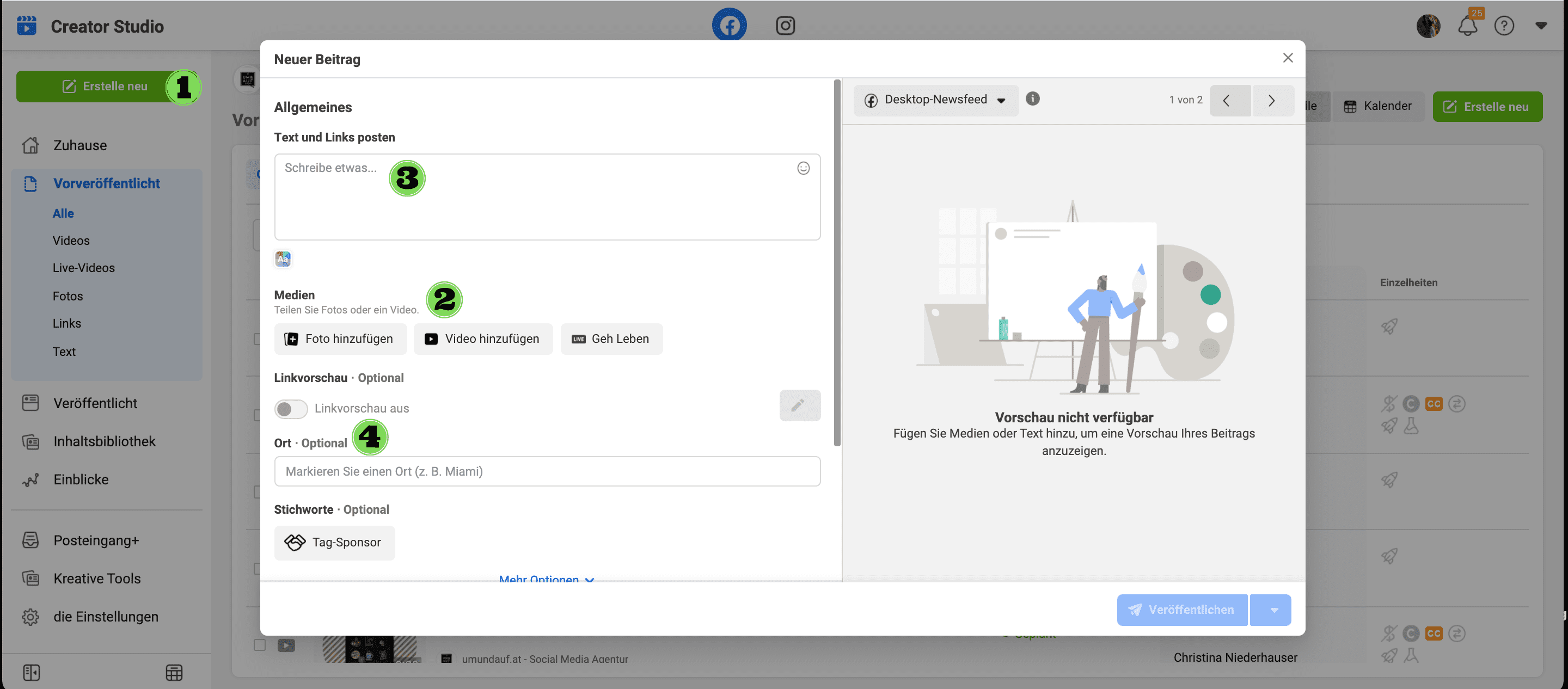Select the Fotos sub-item

tap(68, 297)
